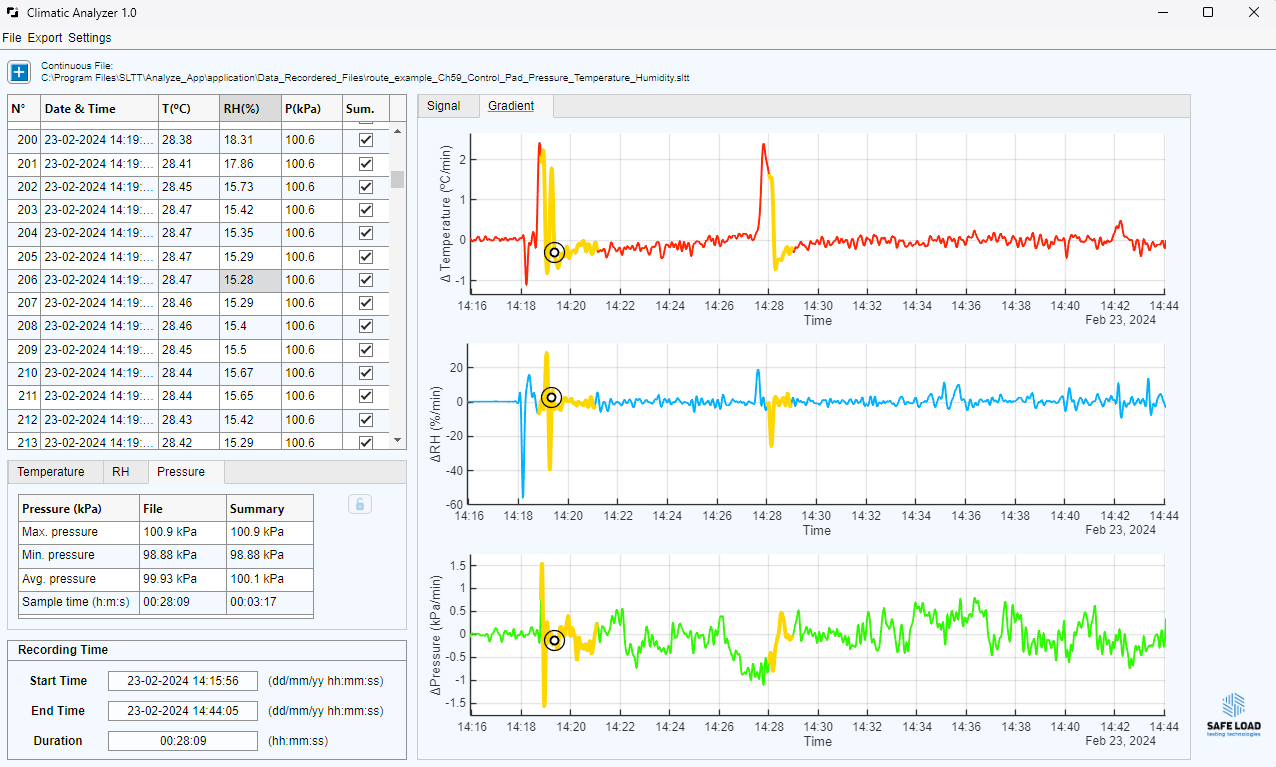Click the Recording Time panel title
The image size is (1276, 767).
[x=63, y=650]
